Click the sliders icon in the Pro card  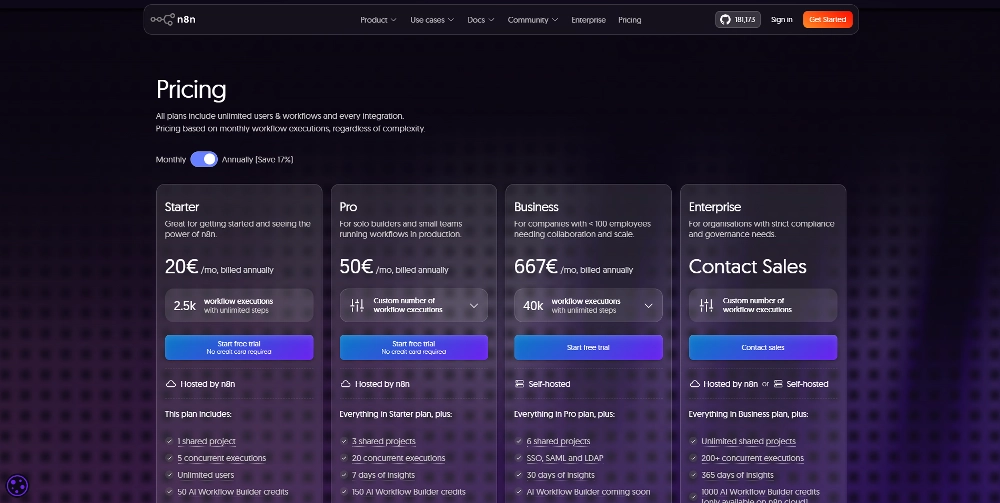point(357,305)
